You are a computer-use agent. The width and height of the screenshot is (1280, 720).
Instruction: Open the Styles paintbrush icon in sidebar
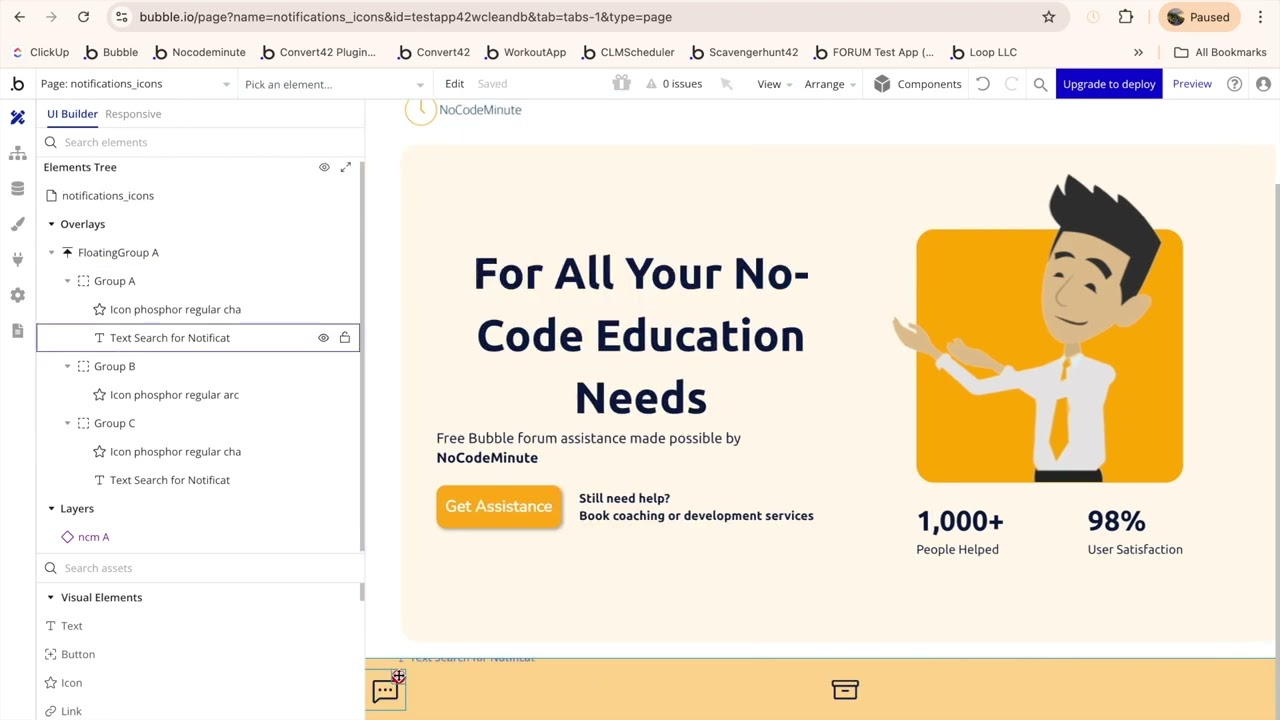click(17, 224)
